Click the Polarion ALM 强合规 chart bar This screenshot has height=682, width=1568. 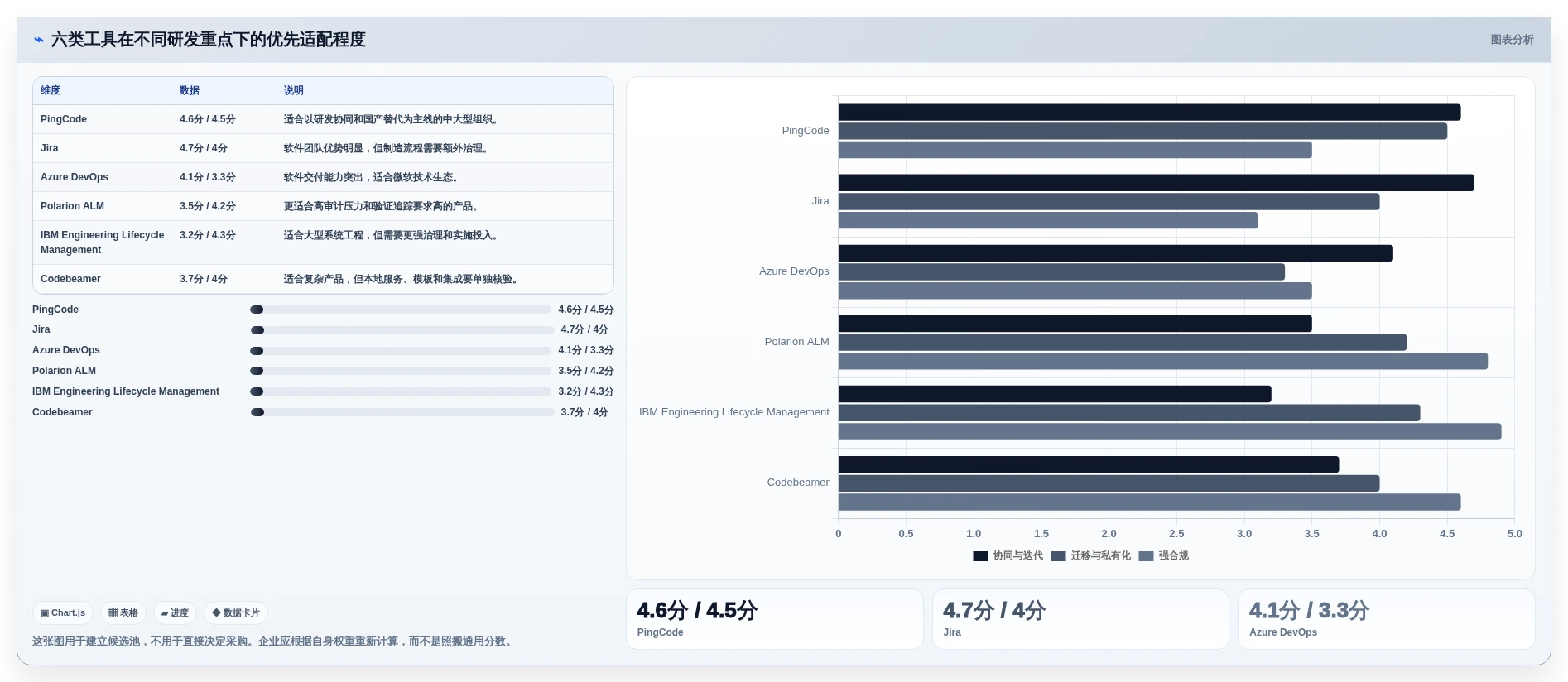(x=1162, y=361)
